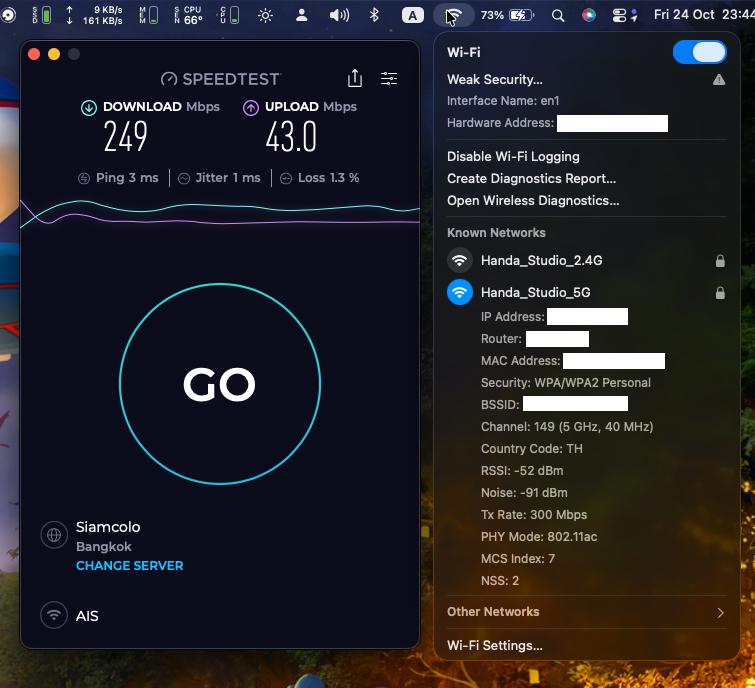The image size is (755, 688).
Task: Click PHY Mode: 802.11ac text
Action: (539, 537)
